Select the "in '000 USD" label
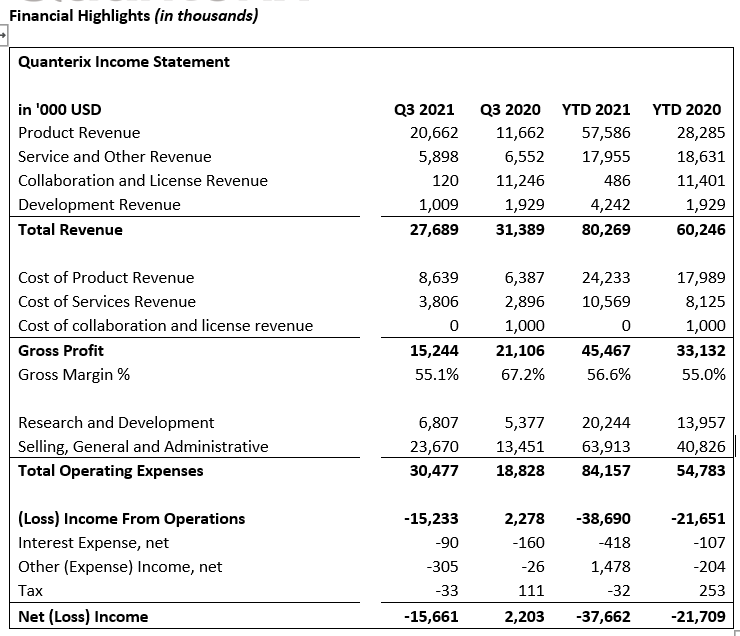 tap(59, 109)
